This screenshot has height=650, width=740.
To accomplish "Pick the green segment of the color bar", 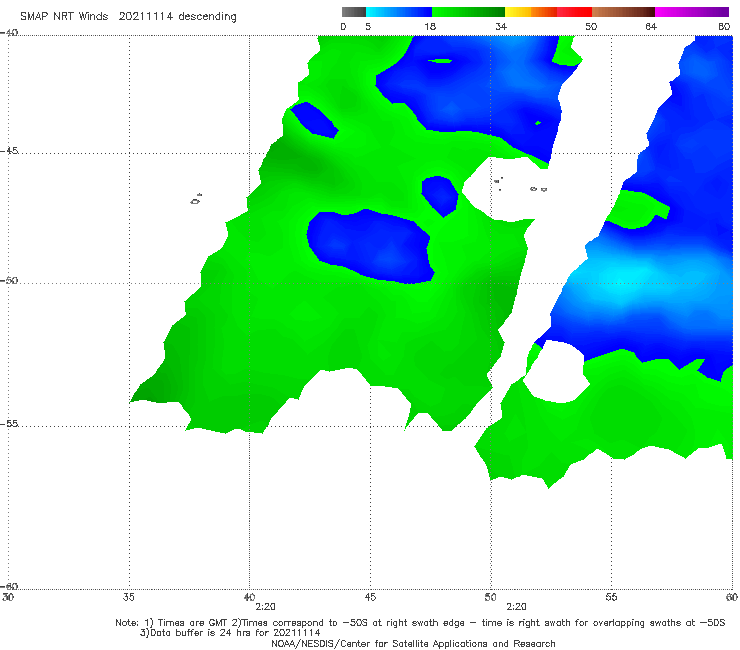I will pyautogui.click(x=468, y=12).
